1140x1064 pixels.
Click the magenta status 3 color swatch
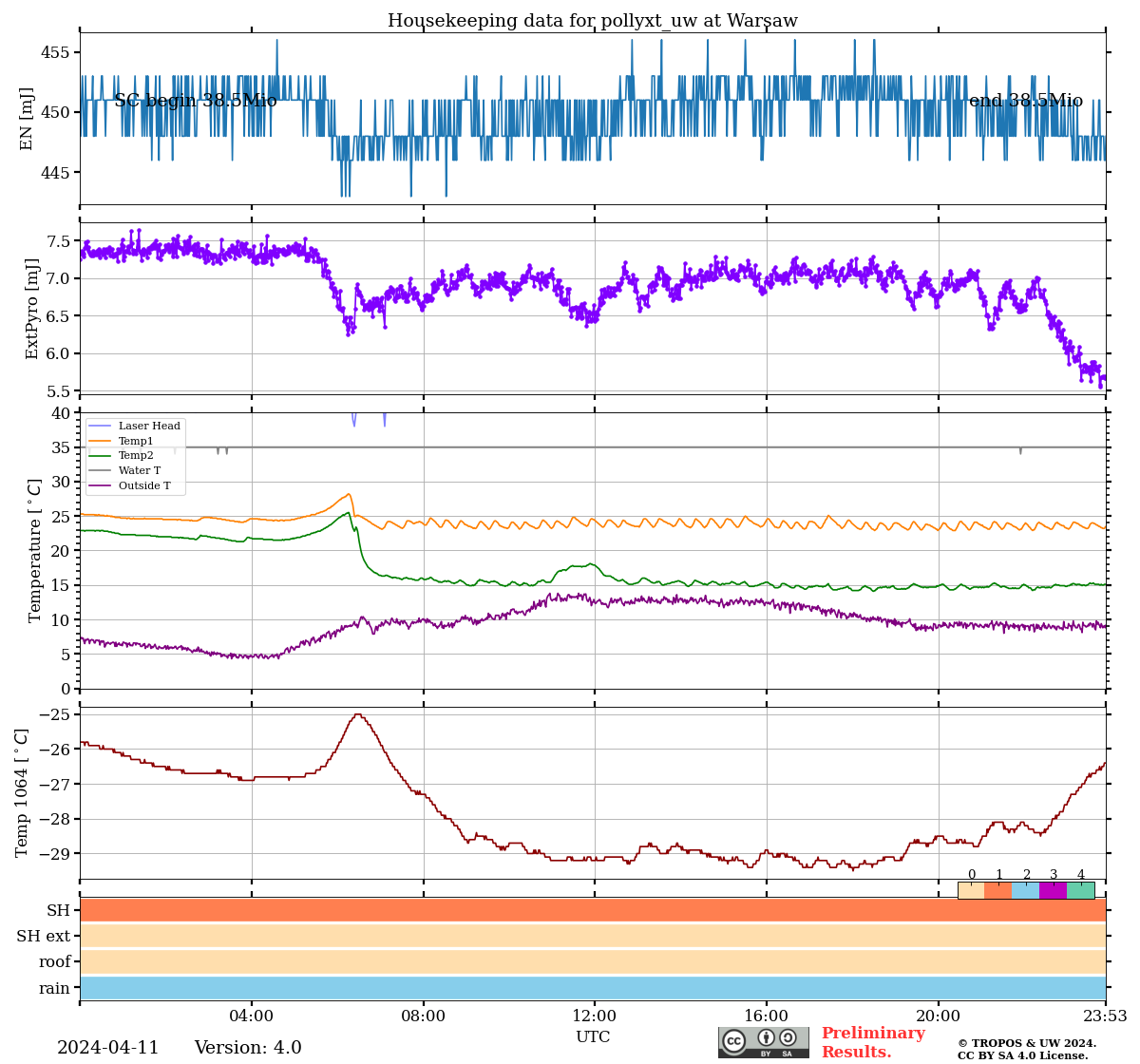click(x=1054, y=890)
